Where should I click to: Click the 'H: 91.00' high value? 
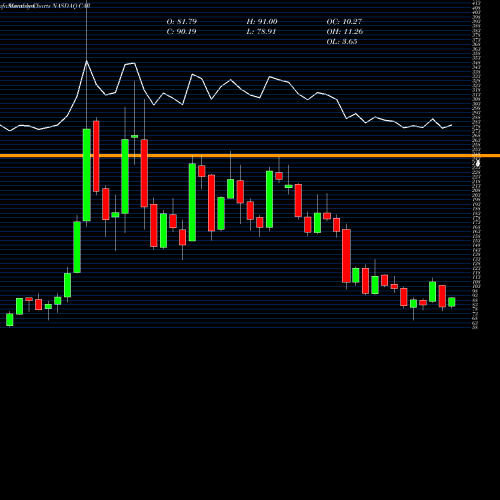pyautogui.click(x=262, y=22)
